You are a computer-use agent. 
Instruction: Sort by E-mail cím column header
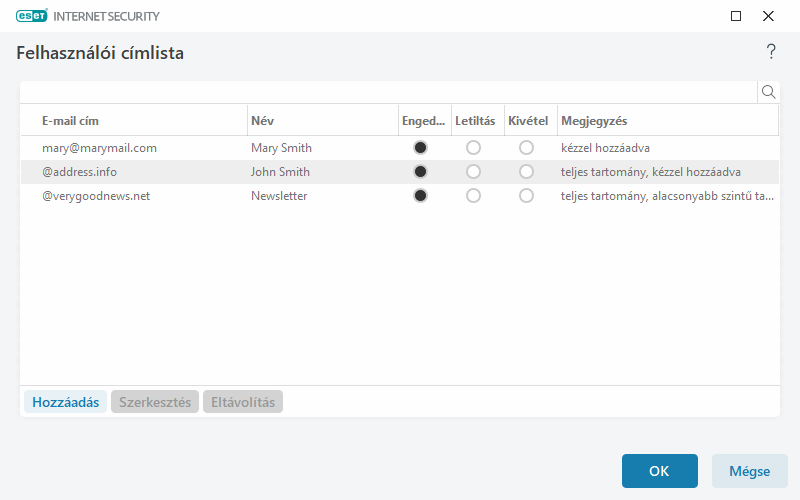click(x=134, y=121)
